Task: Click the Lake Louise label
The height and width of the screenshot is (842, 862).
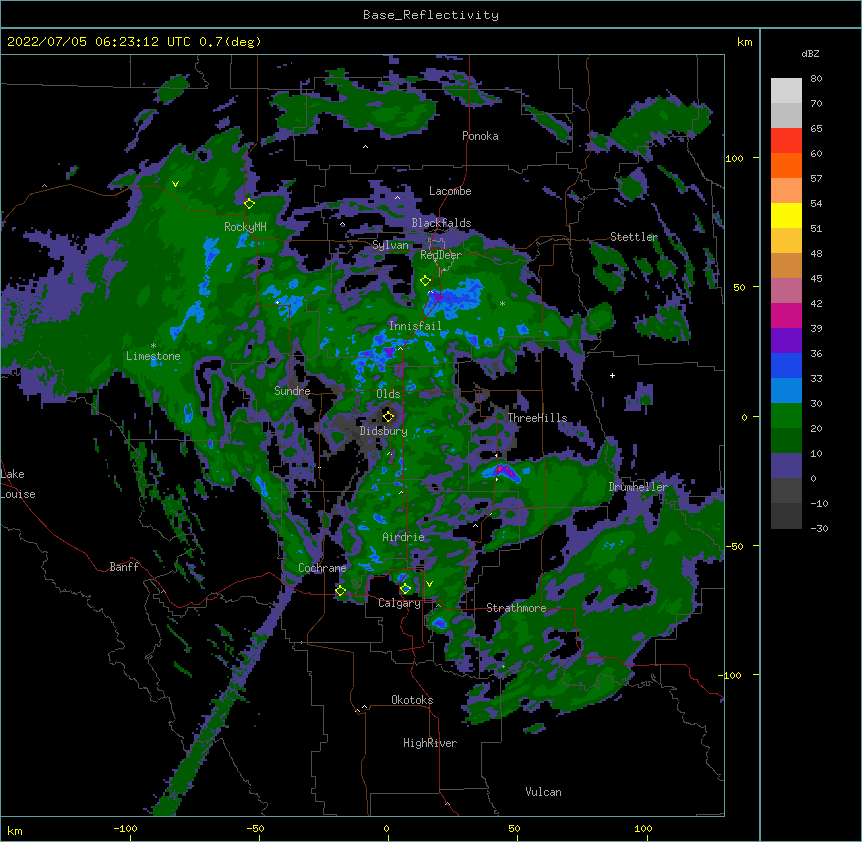Action: [x=18, y=484]
